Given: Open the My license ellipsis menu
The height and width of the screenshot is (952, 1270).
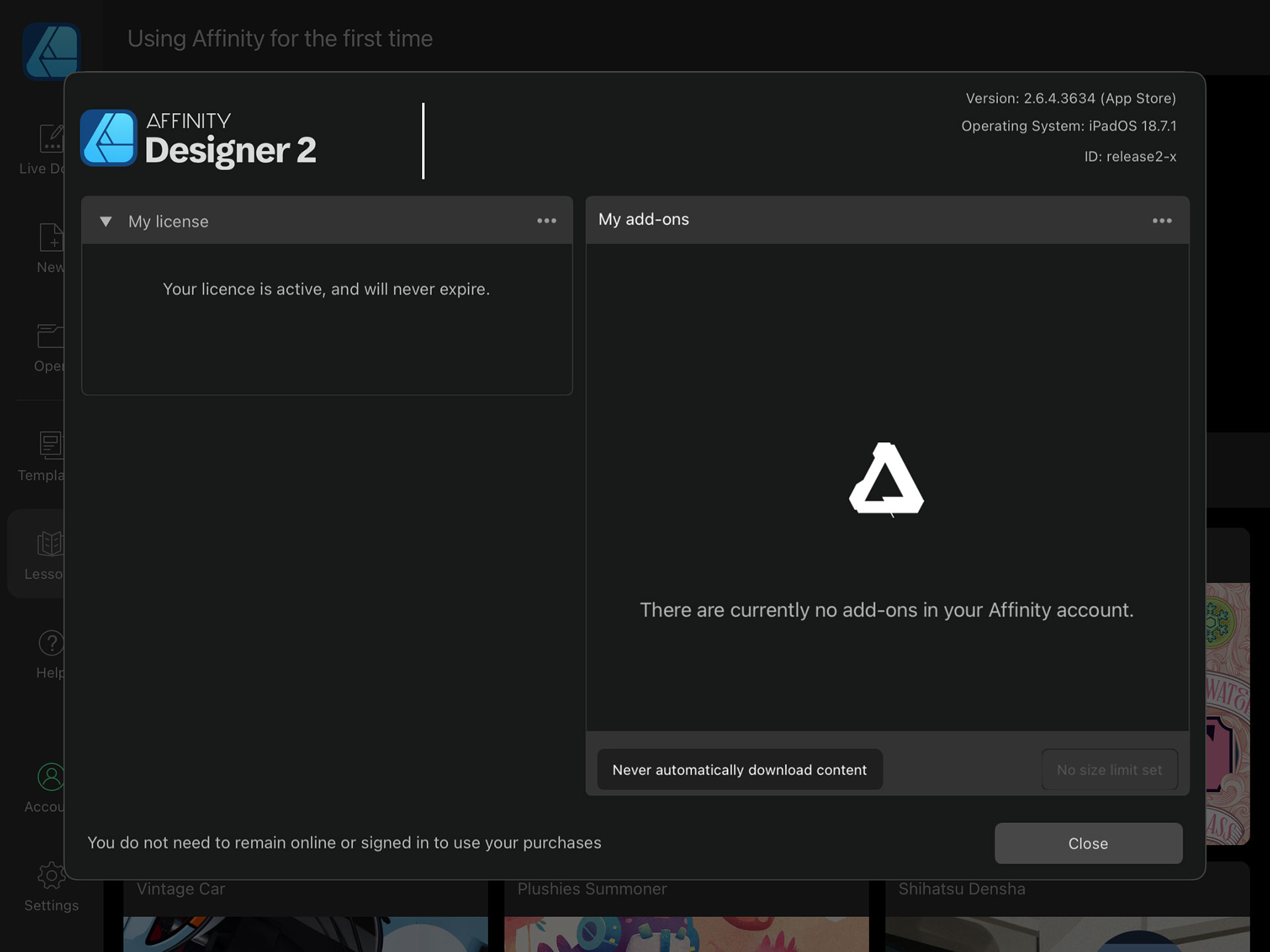Looking at the screenshot, I should pos(546,221).
